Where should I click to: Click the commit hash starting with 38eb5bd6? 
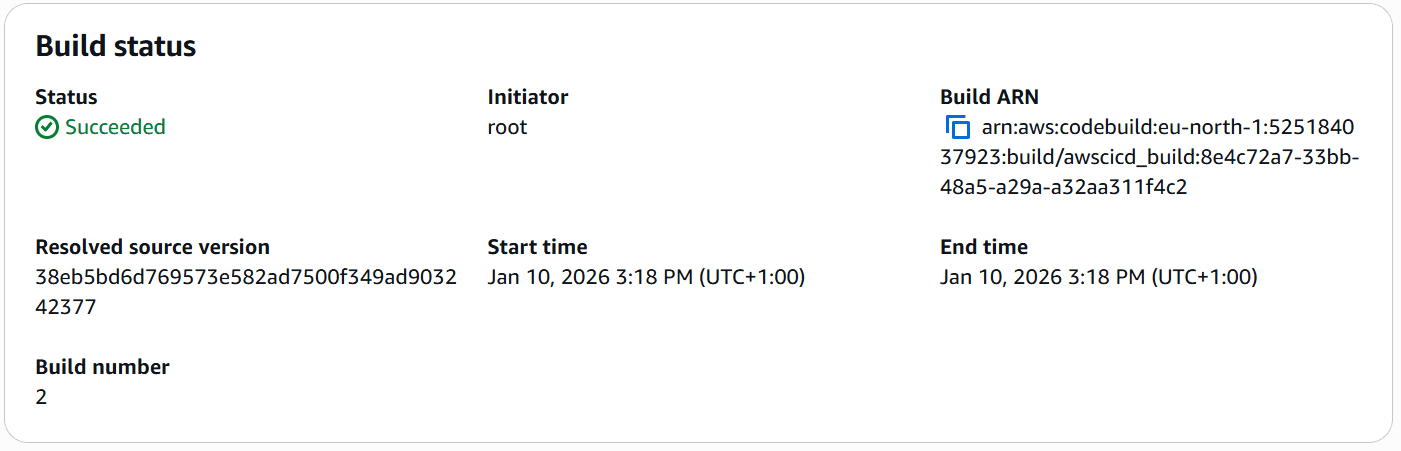[245, 277]
